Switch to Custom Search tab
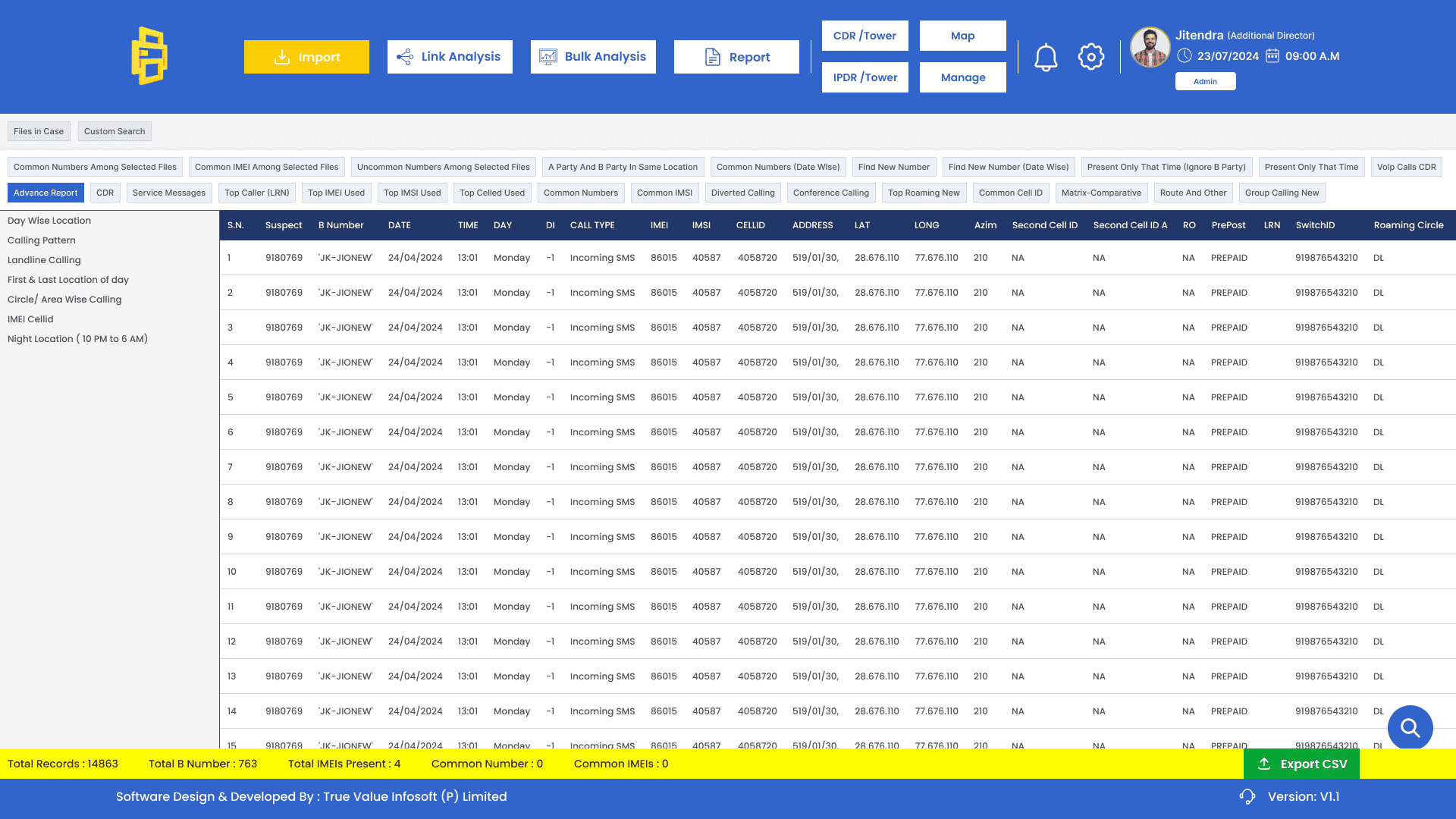This screenshot has height=819, width=1456. click(x=115, y=131)
